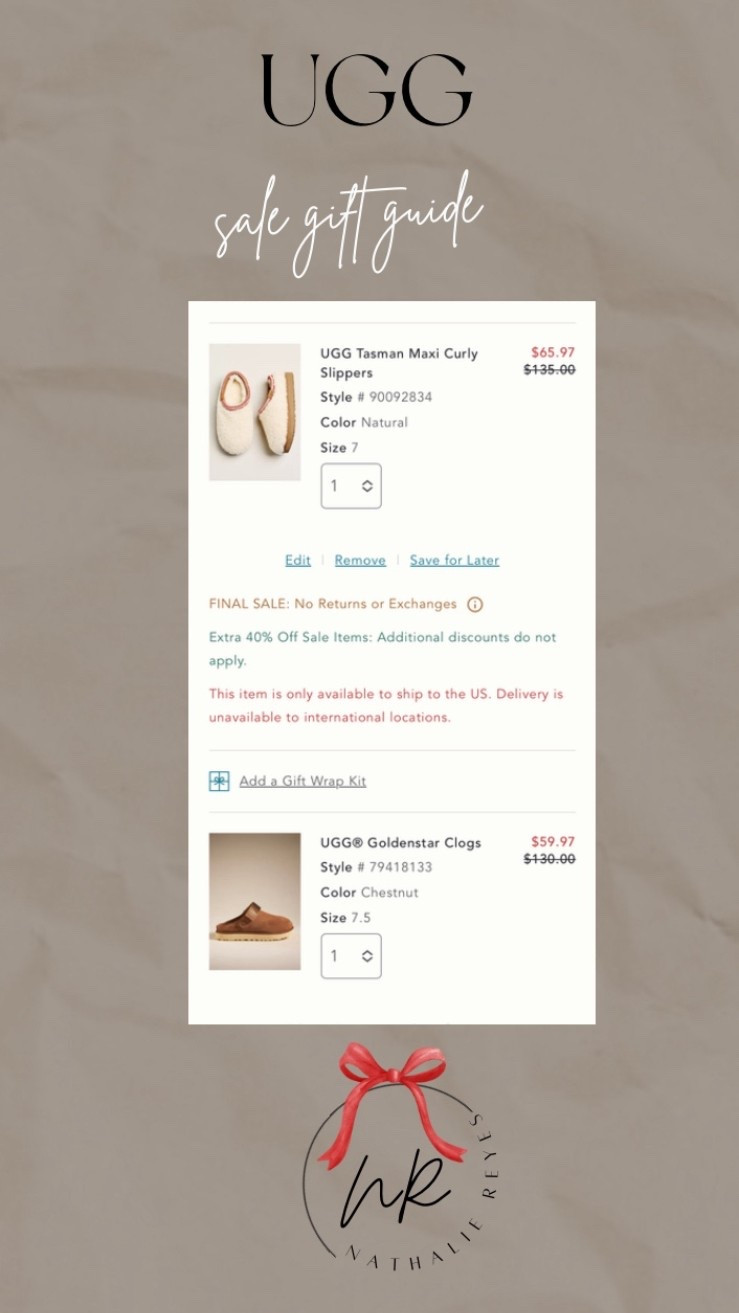Expand the quantity field showing 1 for slippers
Viewport: 739px width, 1313px height.
coord(351,486)
